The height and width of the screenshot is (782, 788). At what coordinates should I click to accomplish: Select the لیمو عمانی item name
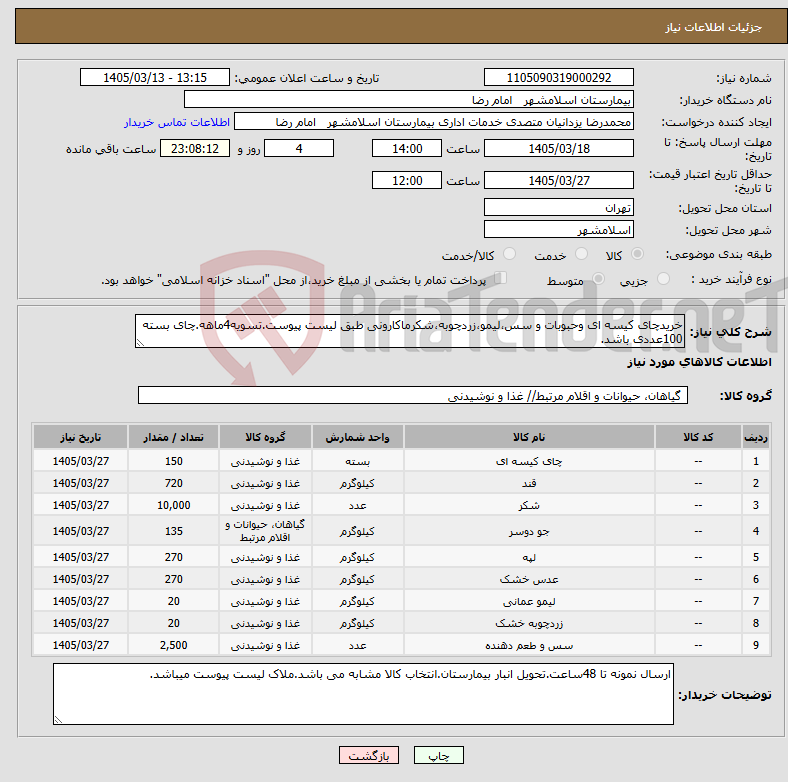click(529, 602)
